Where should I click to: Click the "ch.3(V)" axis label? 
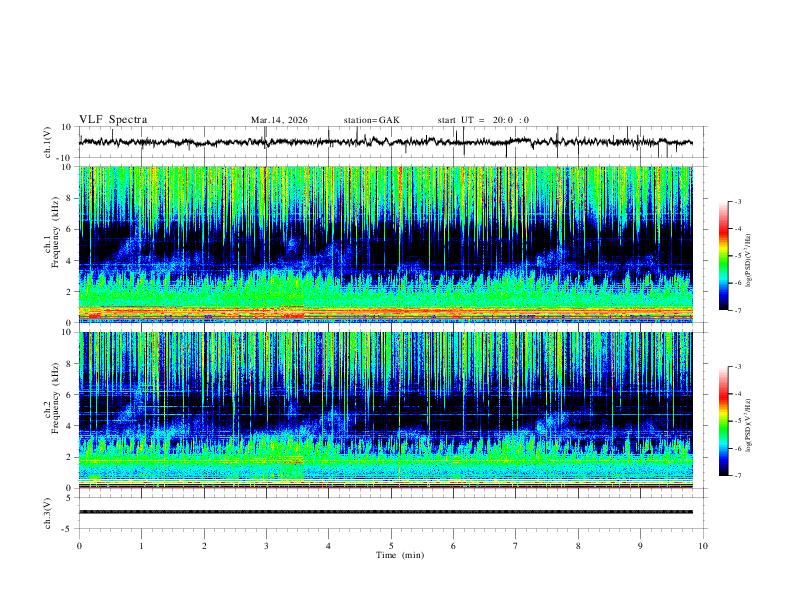(x=47, y=513)
